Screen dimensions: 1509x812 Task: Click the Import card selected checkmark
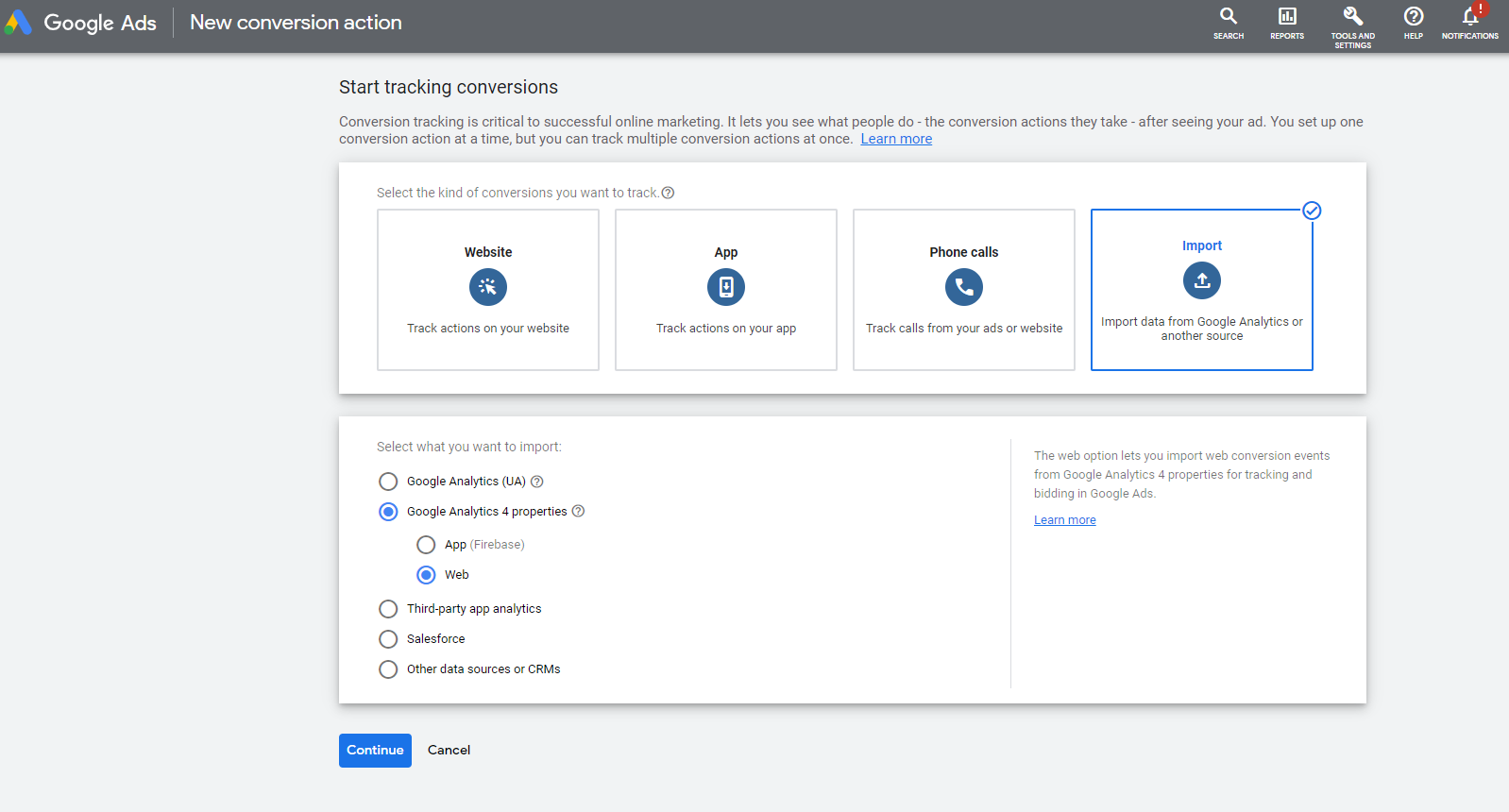pos(1312,211)
